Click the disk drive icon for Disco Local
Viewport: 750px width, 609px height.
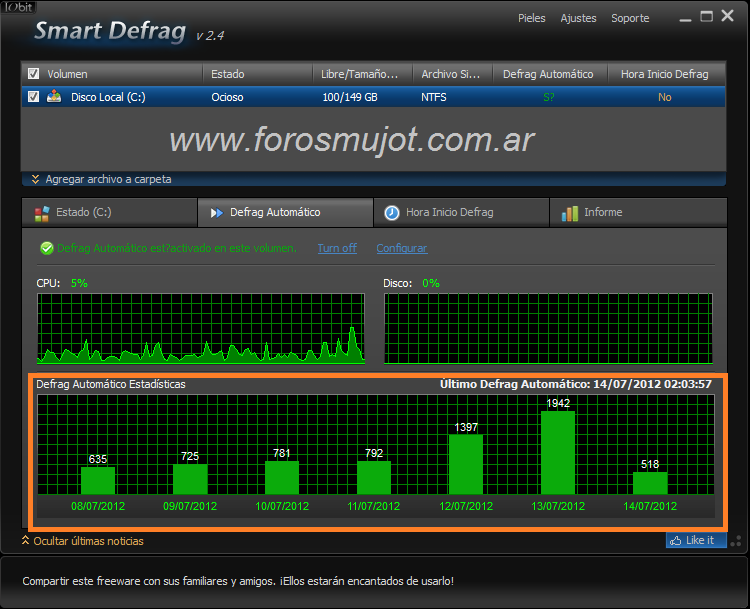tap(54, 97)
